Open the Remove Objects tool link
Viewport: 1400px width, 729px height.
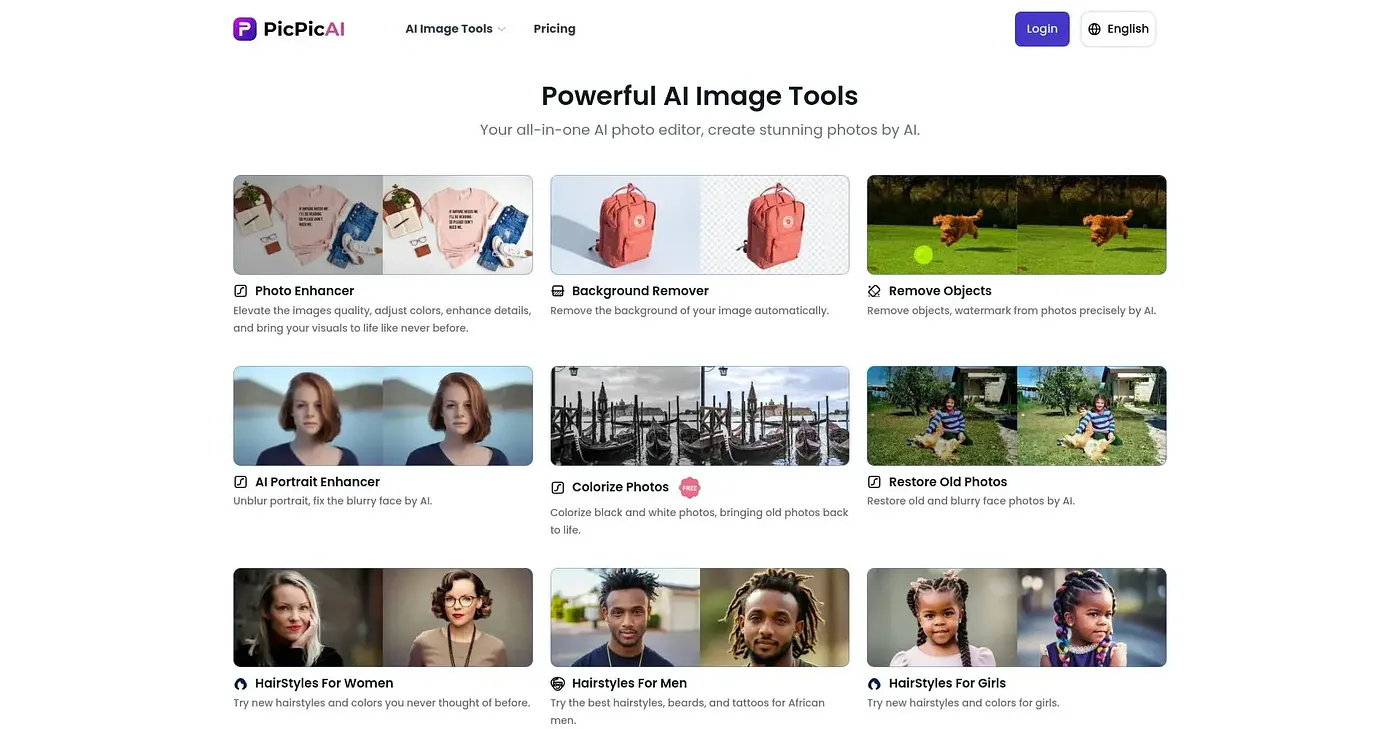click(940, 291)
